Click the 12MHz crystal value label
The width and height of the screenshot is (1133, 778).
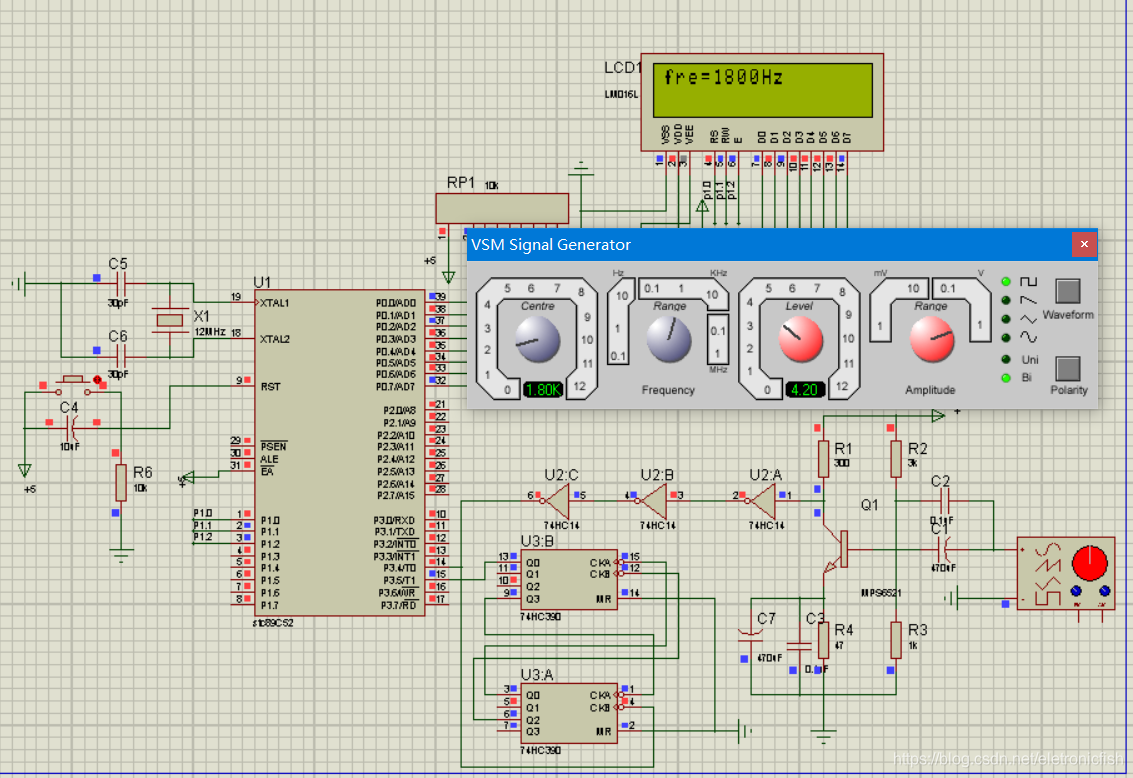point(210,332)
